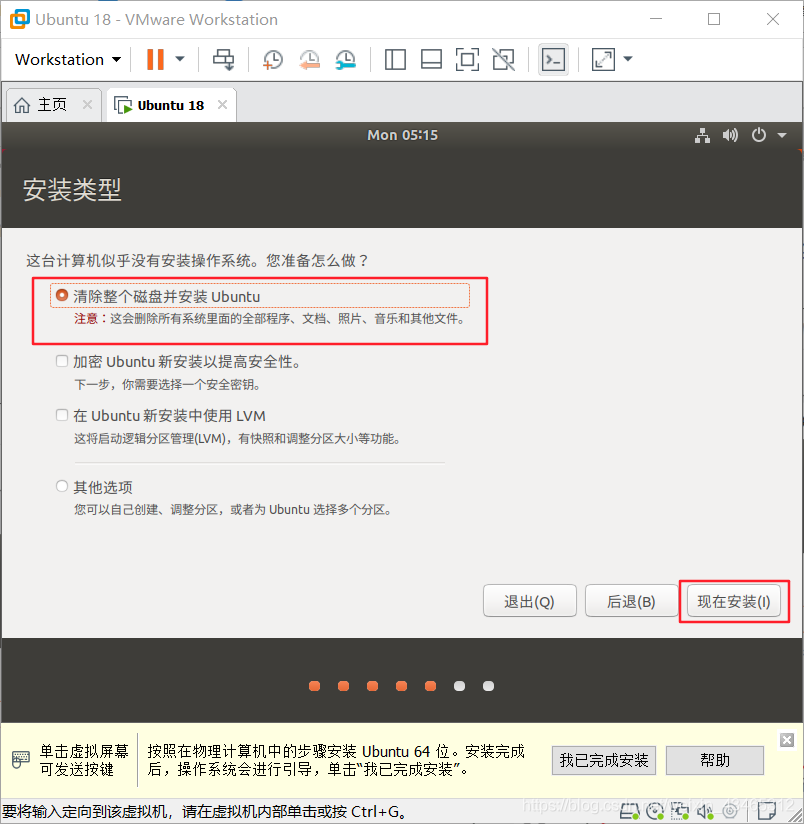Click the network icon in Ubuntu top bar
Viewport: 804px width, 824px height.
click(x=703, y=135)
